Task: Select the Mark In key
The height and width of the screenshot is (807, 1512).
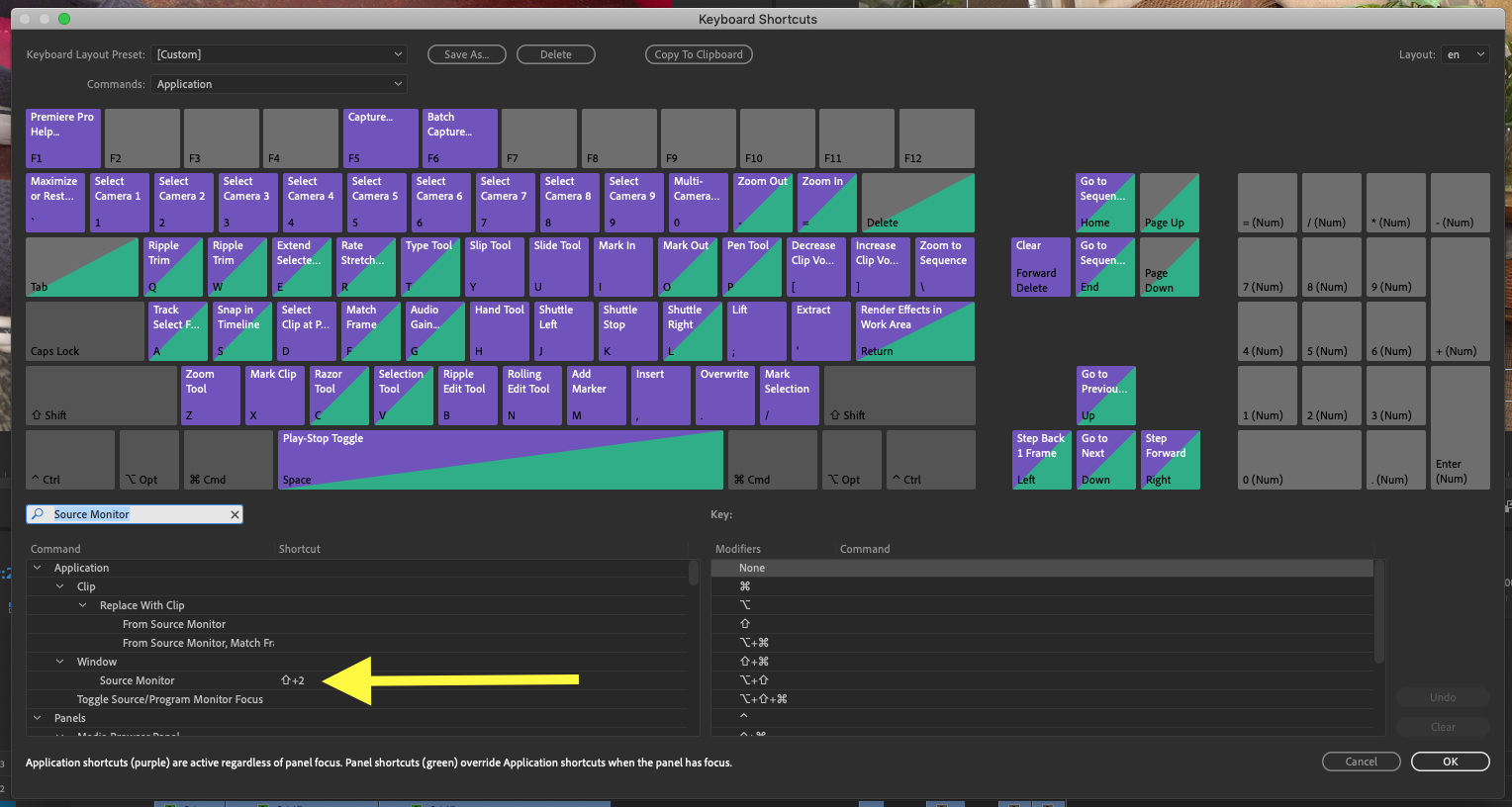Action: [x=624, y=267]
